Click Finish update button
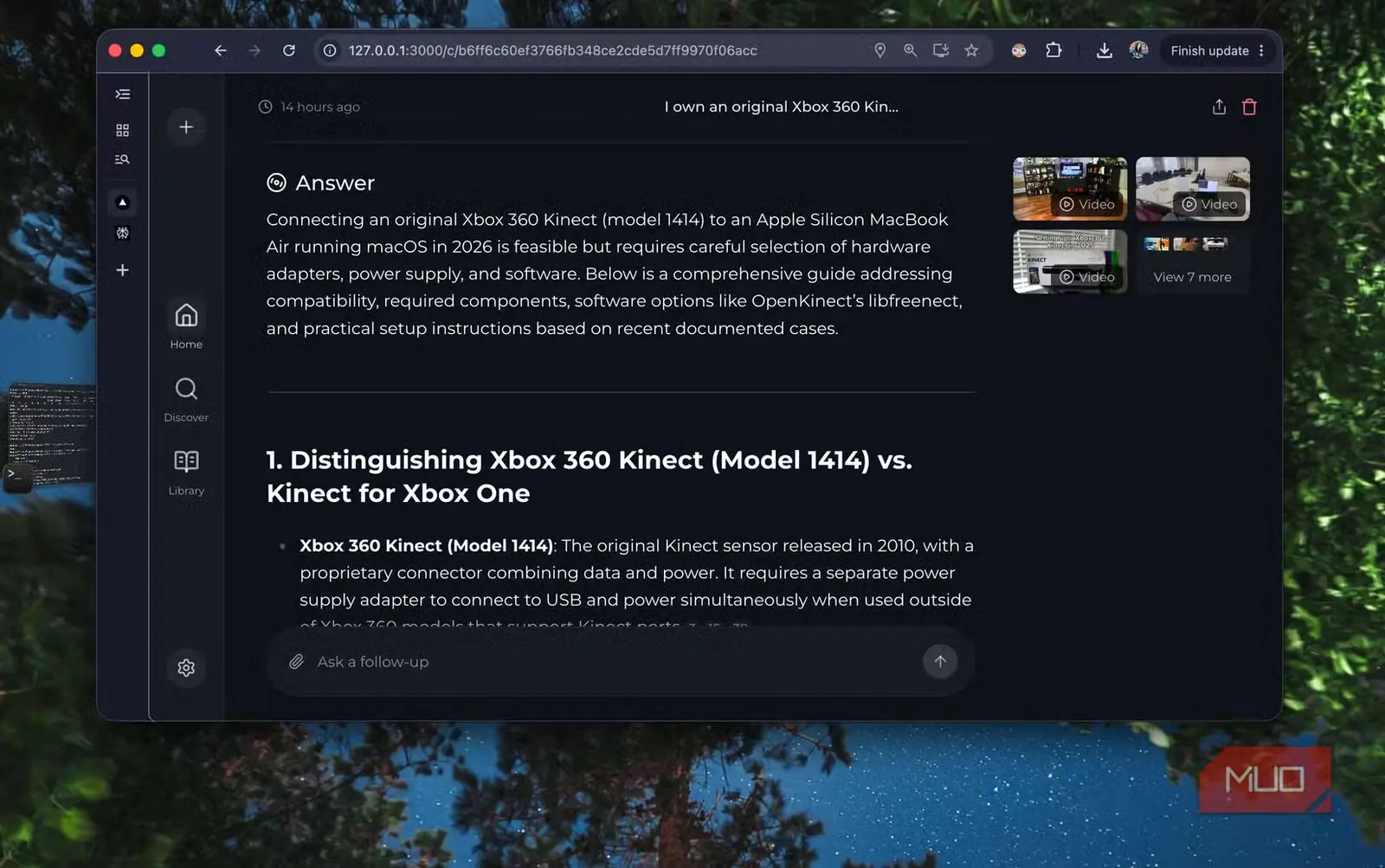Screen dimensions: 1385x868 pyautogui.click(x=1209, y=50)
